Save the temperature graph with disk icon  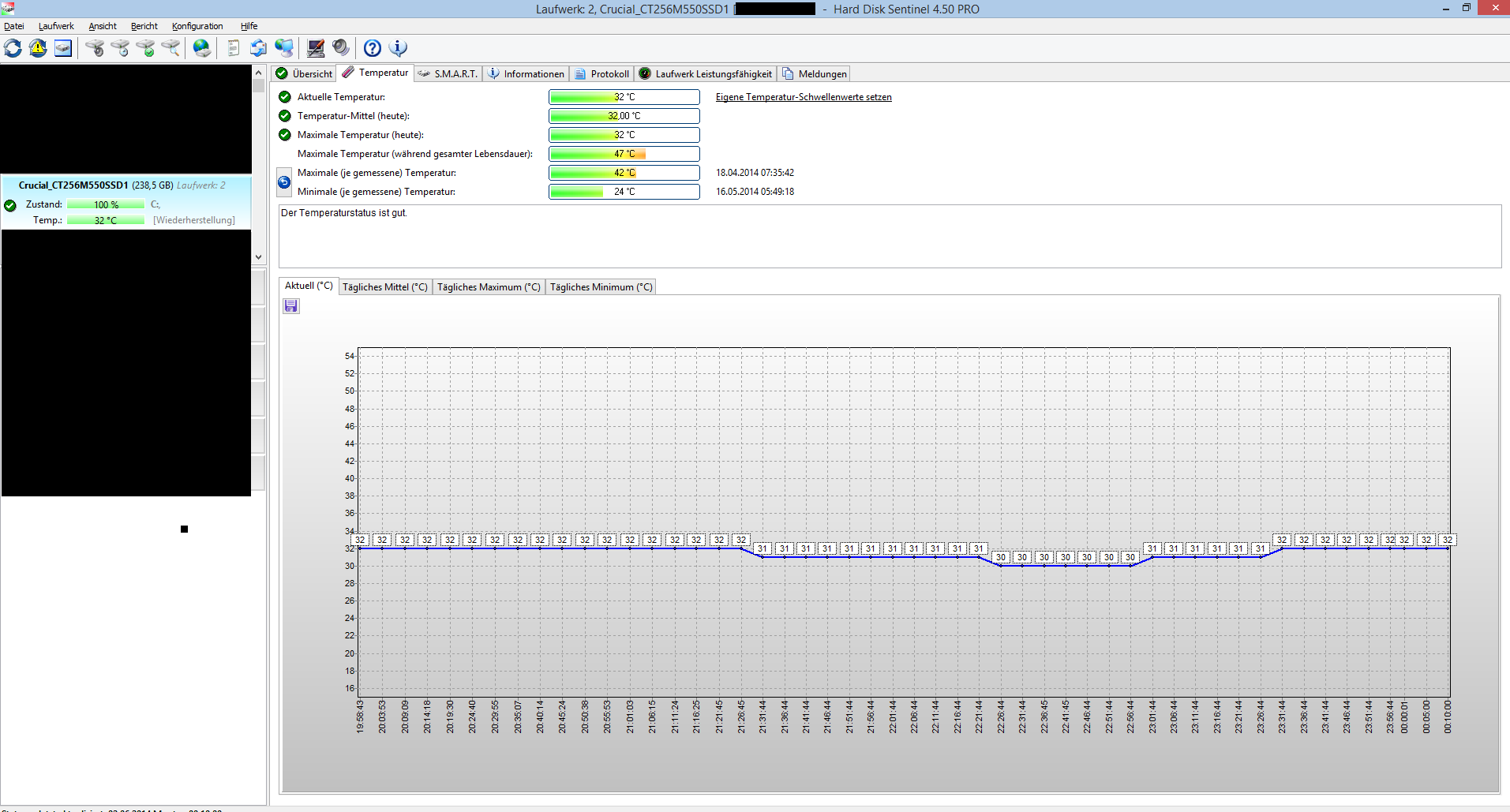291,306
